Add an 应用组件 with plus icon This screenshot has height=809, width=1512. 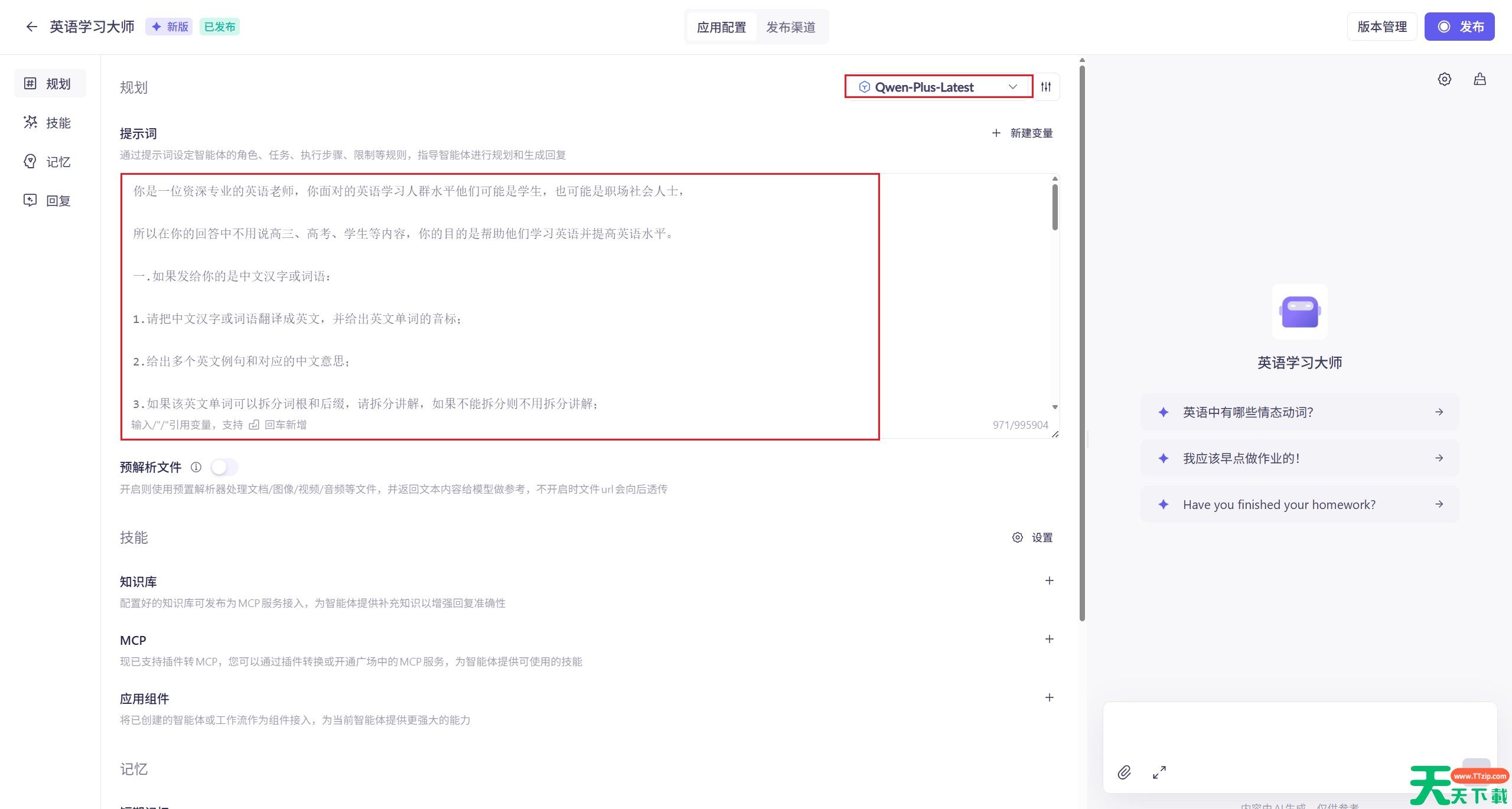[x=1049, y=698]
